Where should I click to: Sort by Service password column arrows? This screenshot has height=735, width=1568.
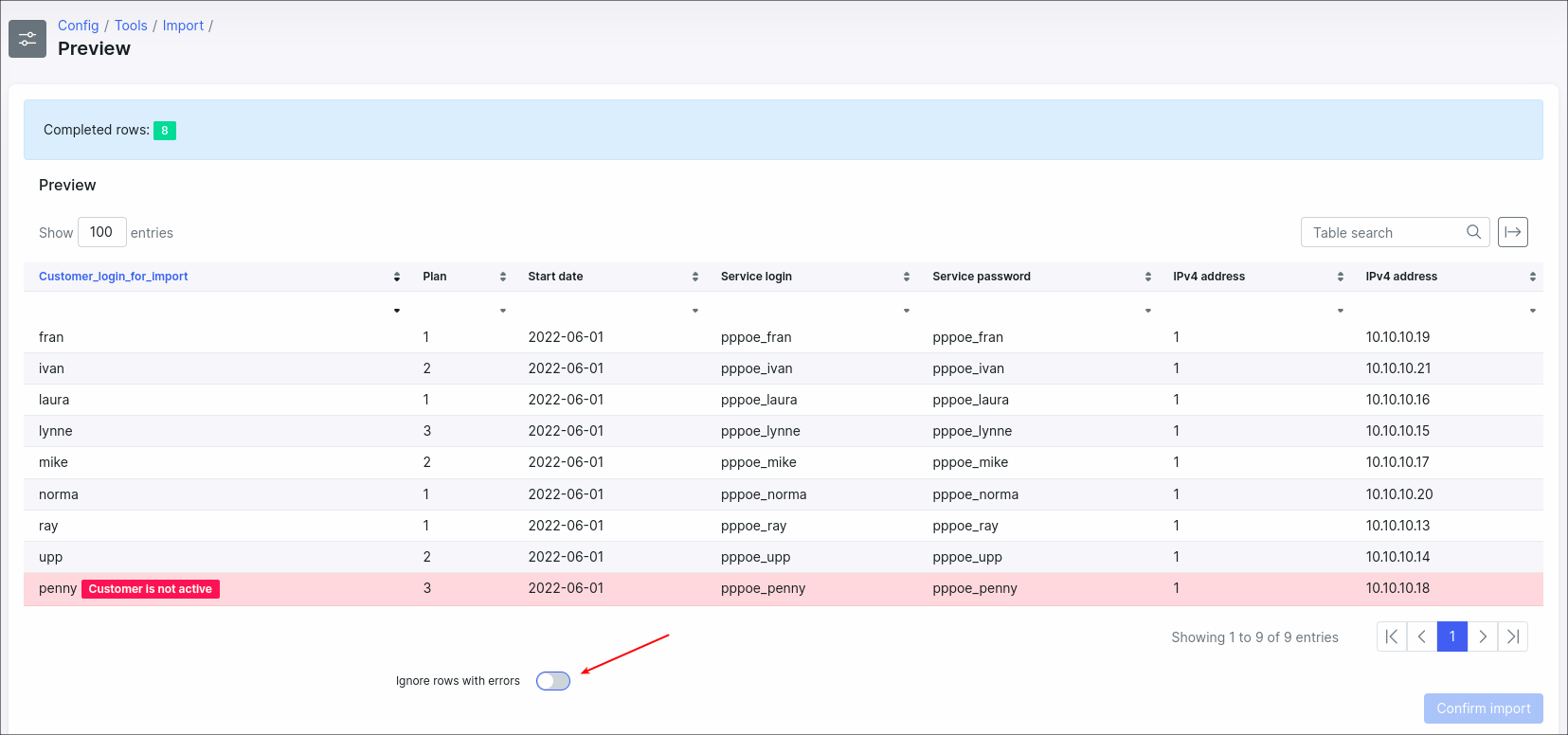point(1147,277)
